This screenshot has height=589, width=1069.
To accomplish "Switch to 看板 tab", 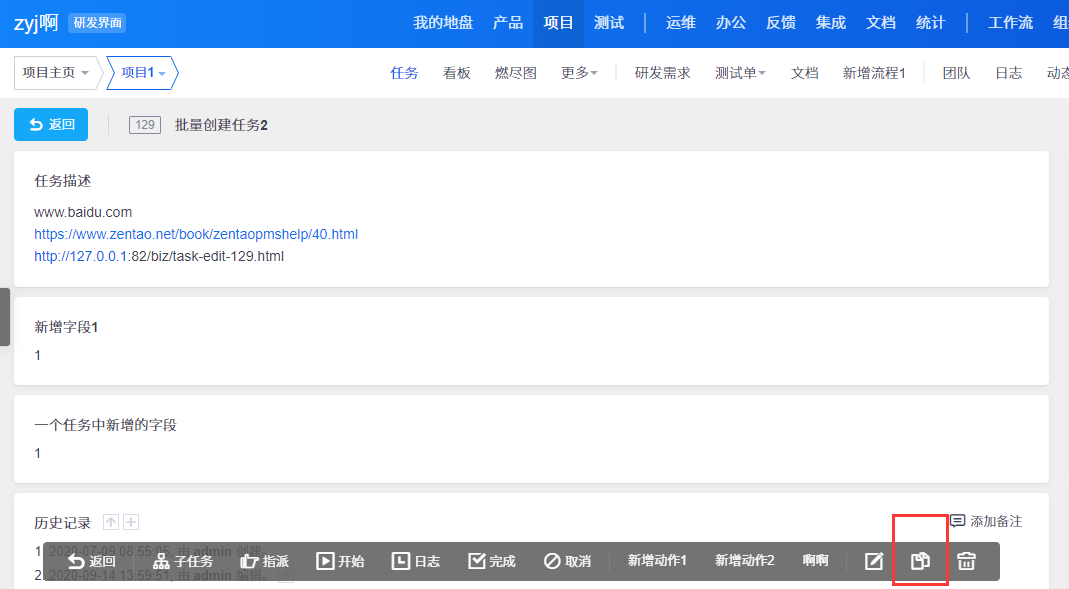I will [457, 73].
